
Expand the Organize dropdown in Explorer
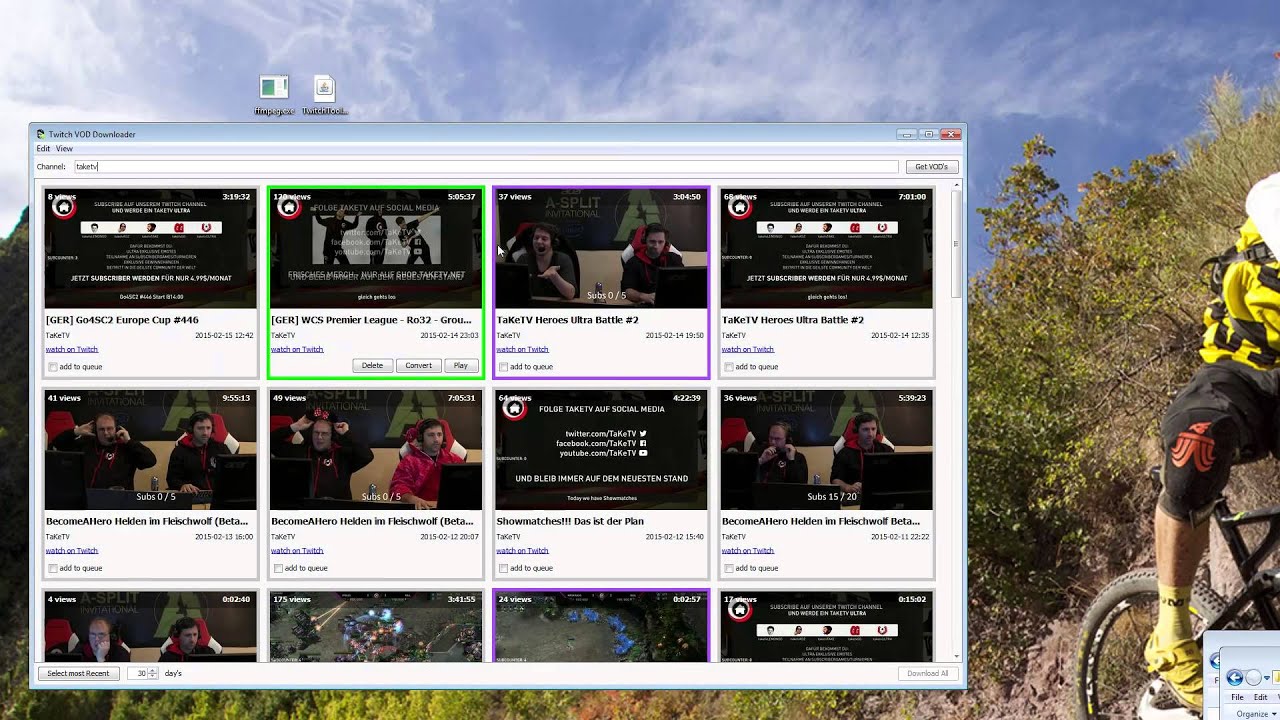1255,714
